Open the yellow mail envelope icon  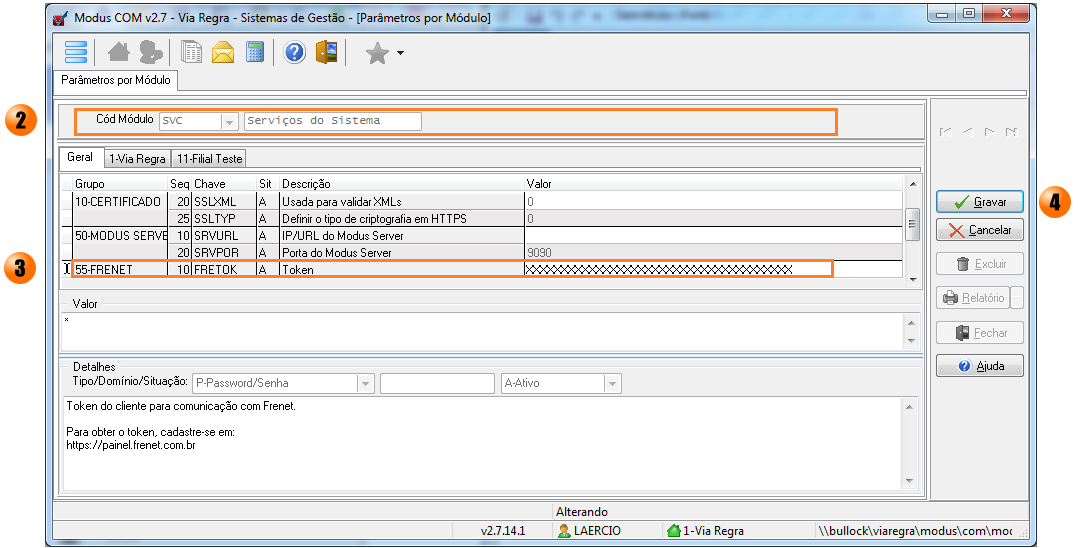(x=223, y=52)
